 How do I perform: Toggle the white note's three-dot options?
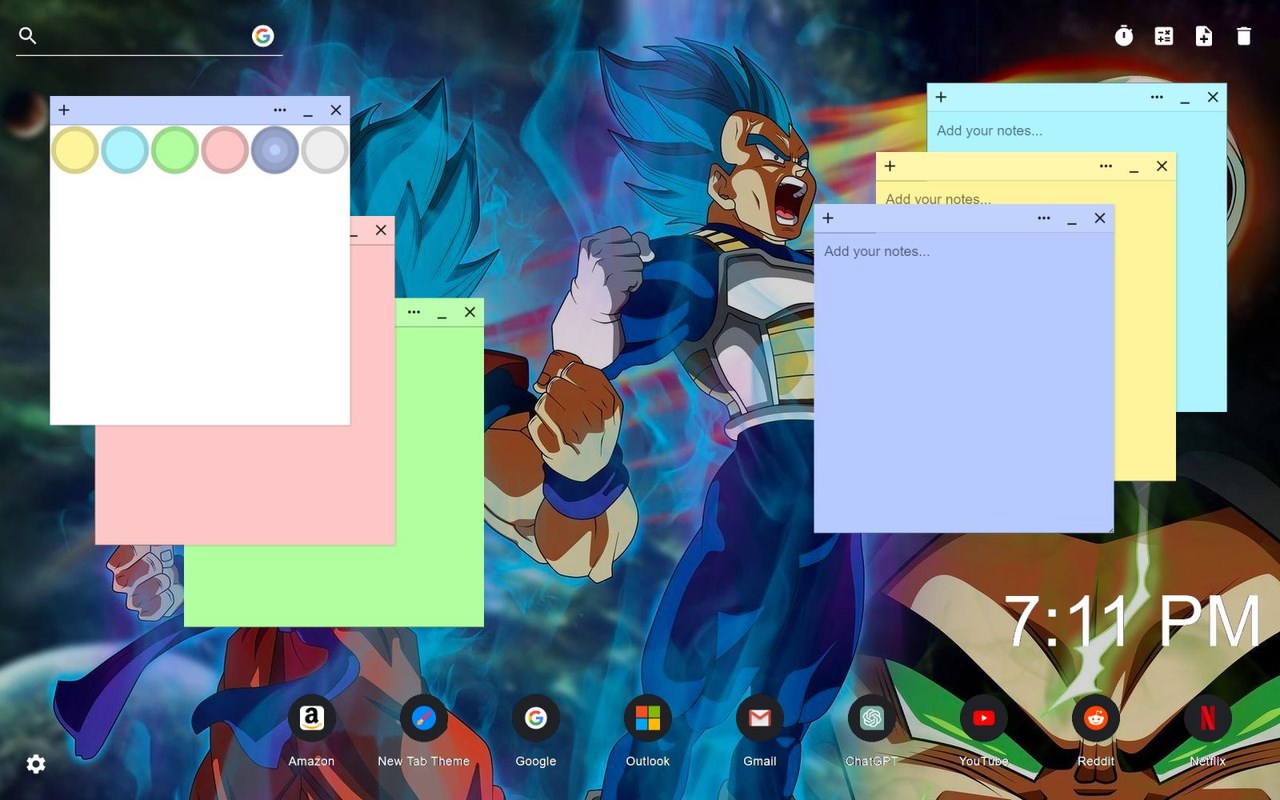click(280, 110)
